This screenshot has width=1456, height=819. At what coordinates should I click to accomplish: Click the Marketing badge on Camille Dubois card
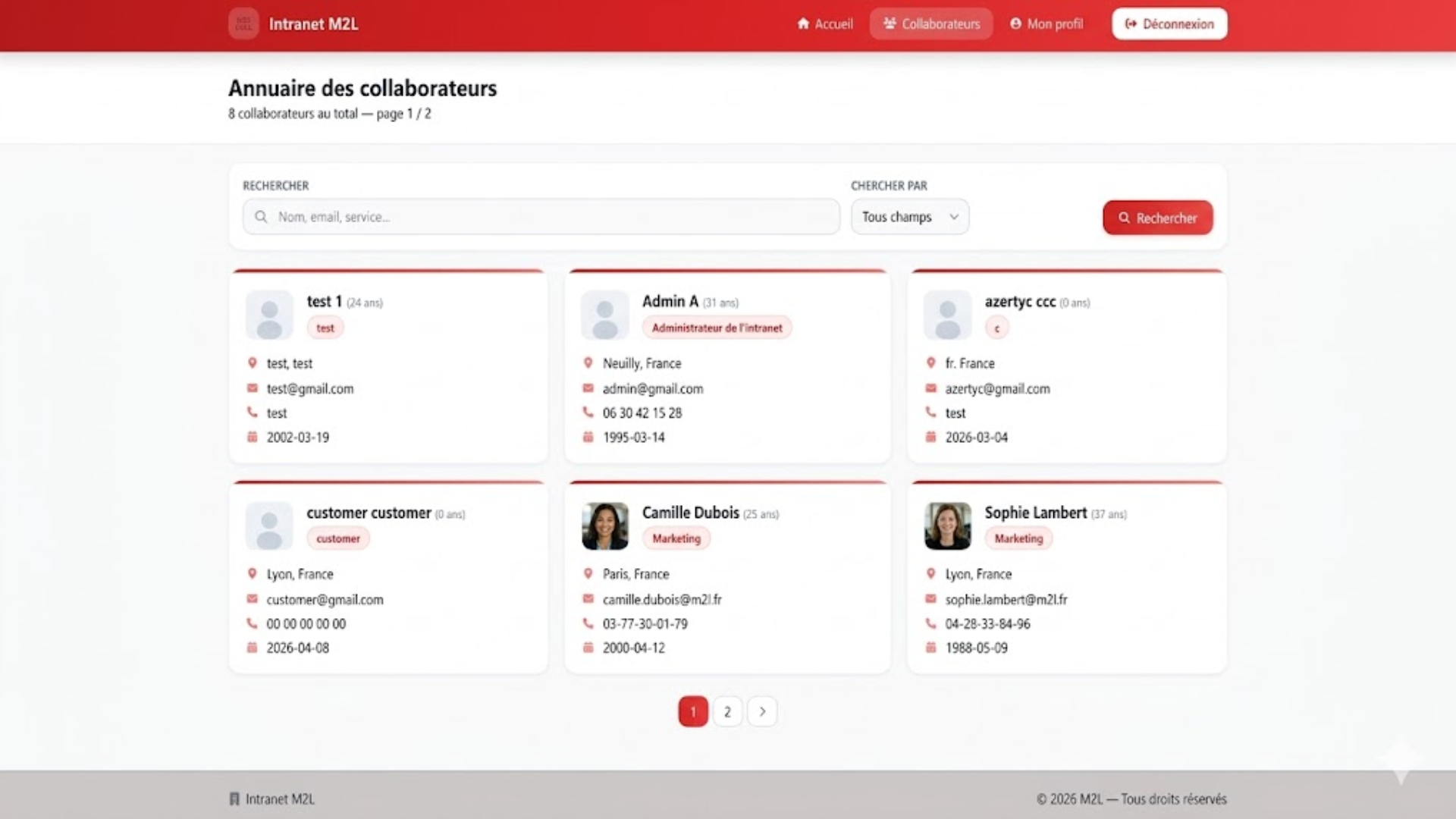click(676, 538)
